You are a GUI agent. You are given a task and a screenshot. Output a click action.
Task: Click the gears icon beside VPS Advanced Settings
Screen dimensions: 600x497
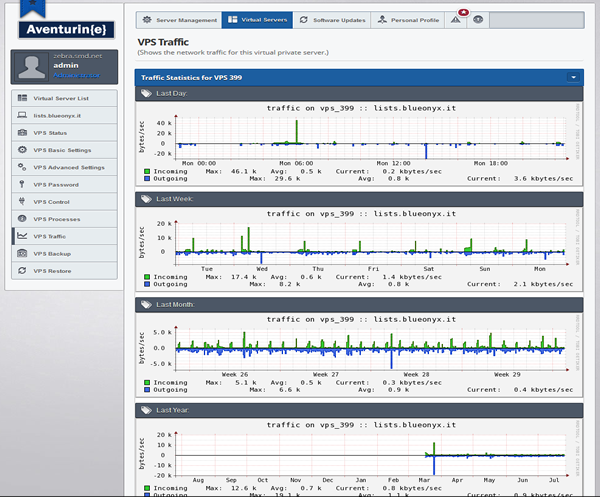[x=22, y=167]
